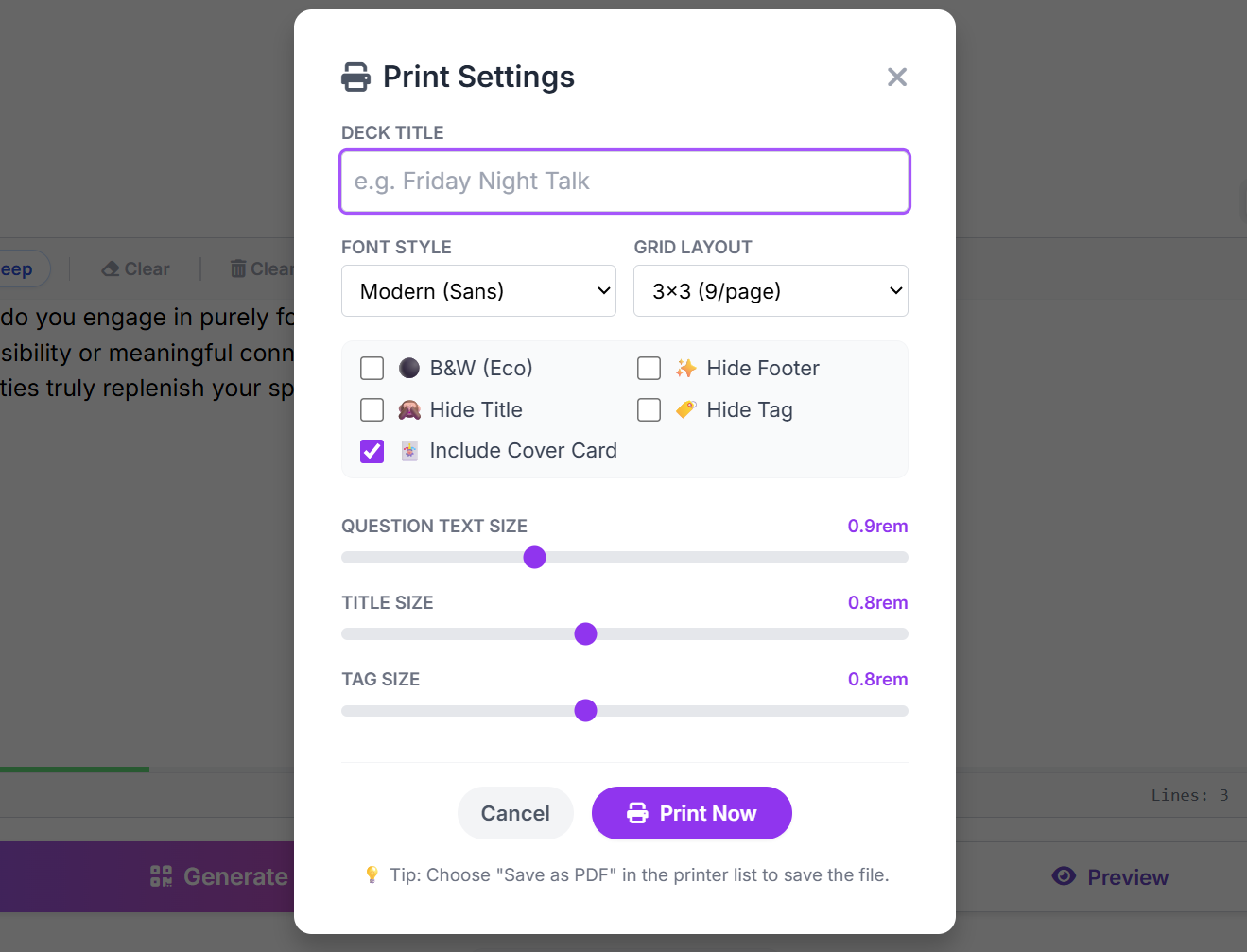Select the eye icon on the Preview button
The height and width of the screenshot is (952, 1247).
1063,876
